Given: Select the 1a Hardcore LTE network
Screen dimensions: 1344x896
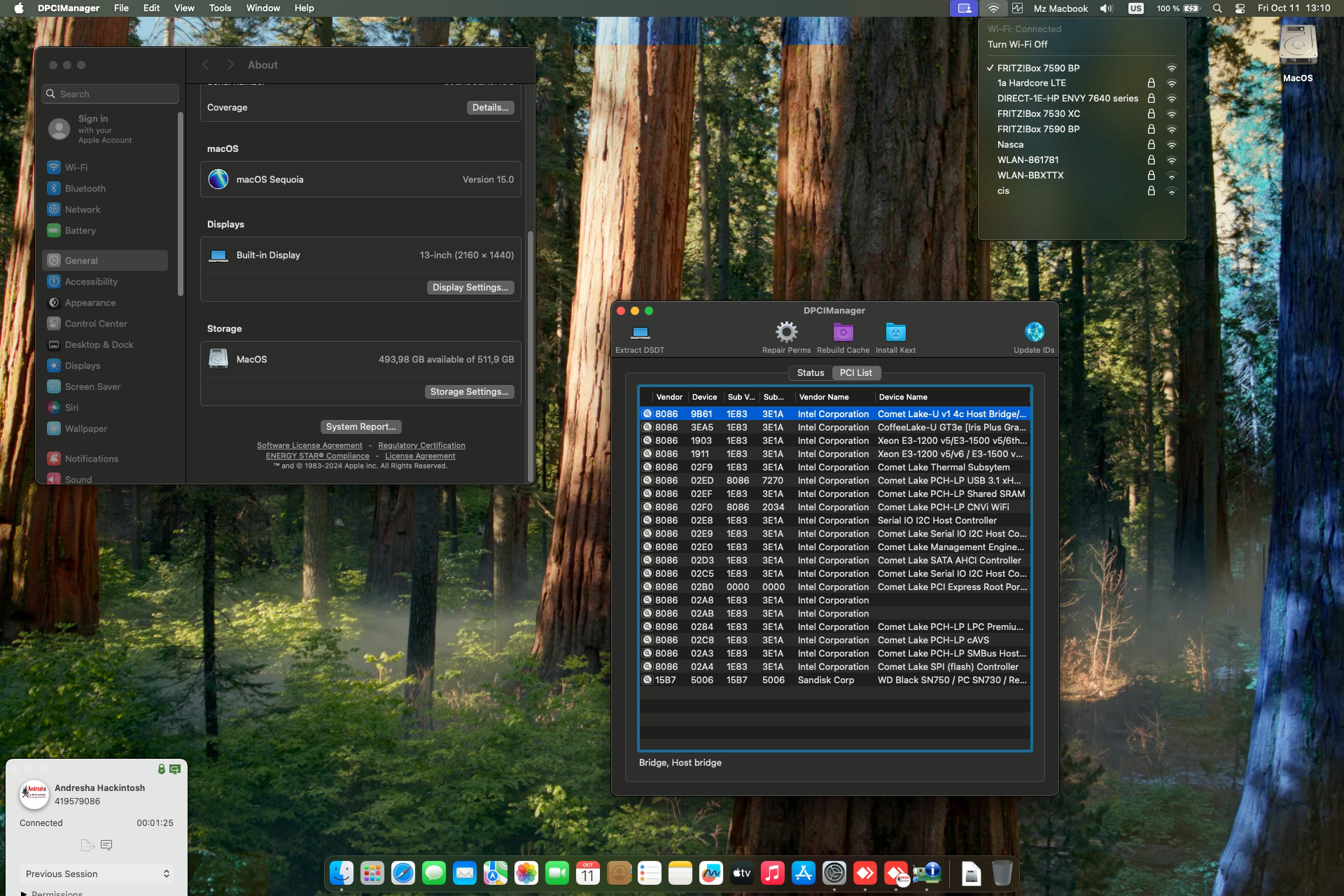Looking at the screenshot, I should [x=1082, y=83].
